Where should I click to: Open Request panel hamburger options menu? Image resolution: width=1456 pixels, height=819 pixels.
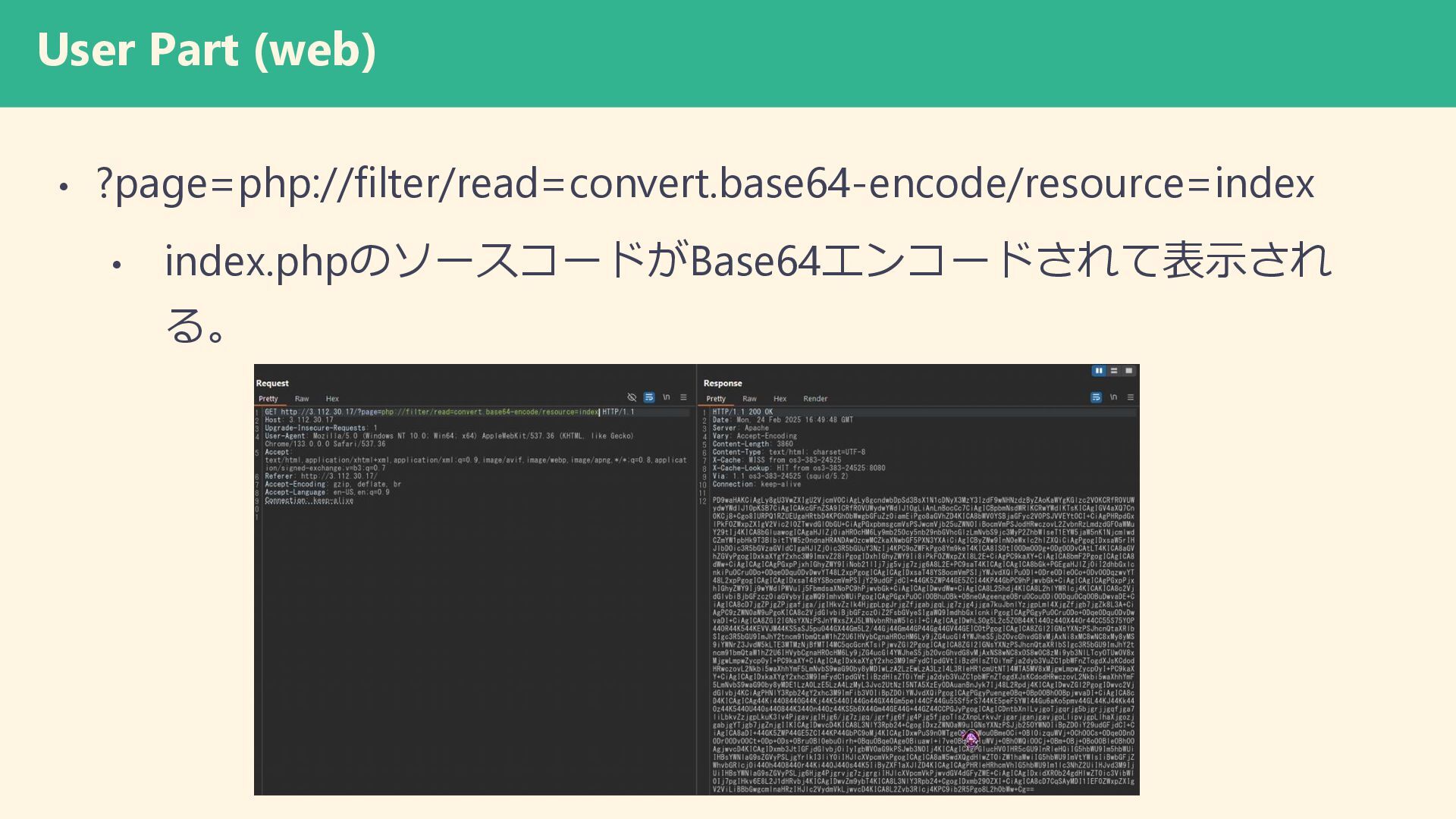pyautogui.click(x=683, y=397)
